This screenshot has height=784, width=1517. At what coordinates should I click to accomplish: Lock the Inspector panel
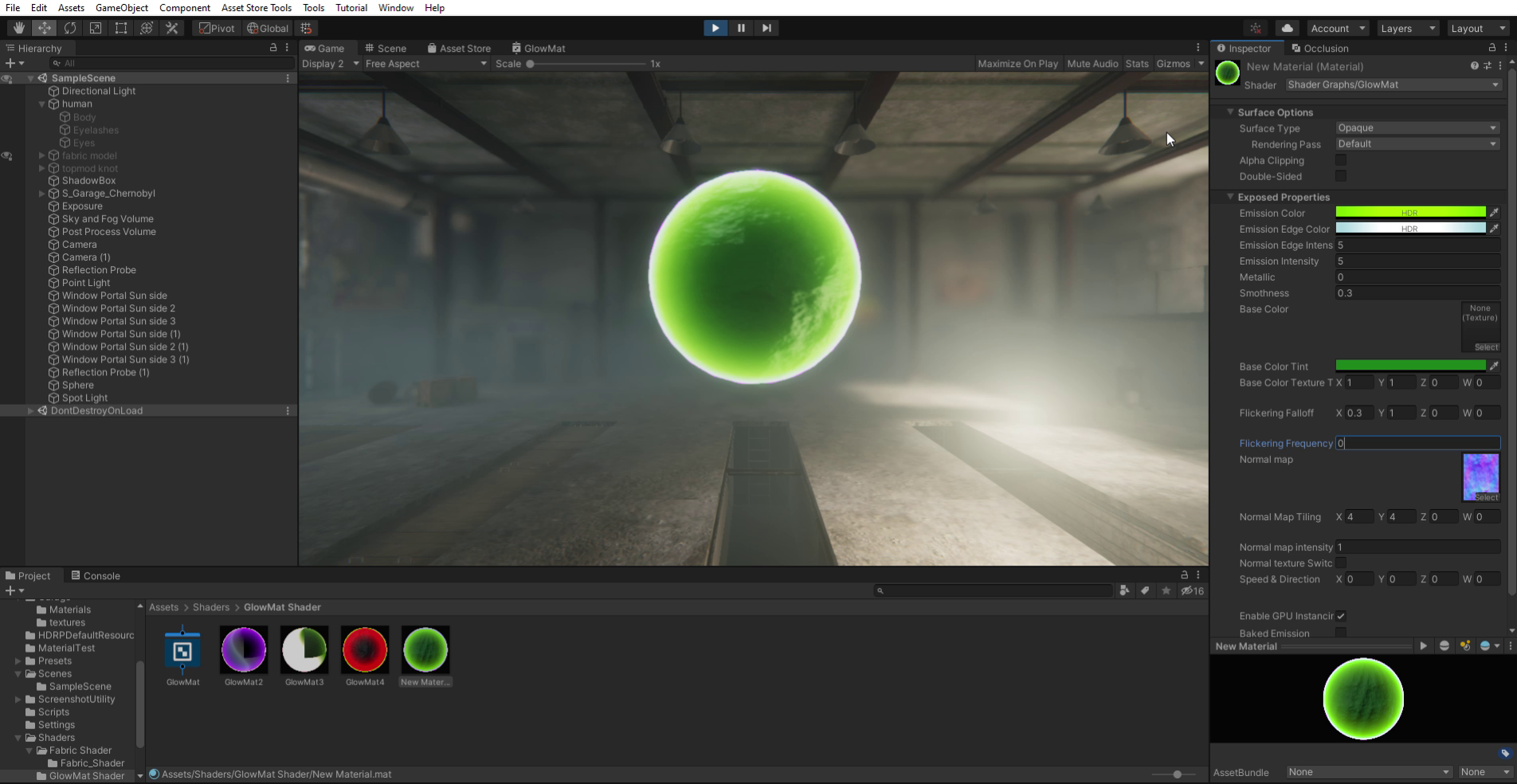click(1492, 48)
